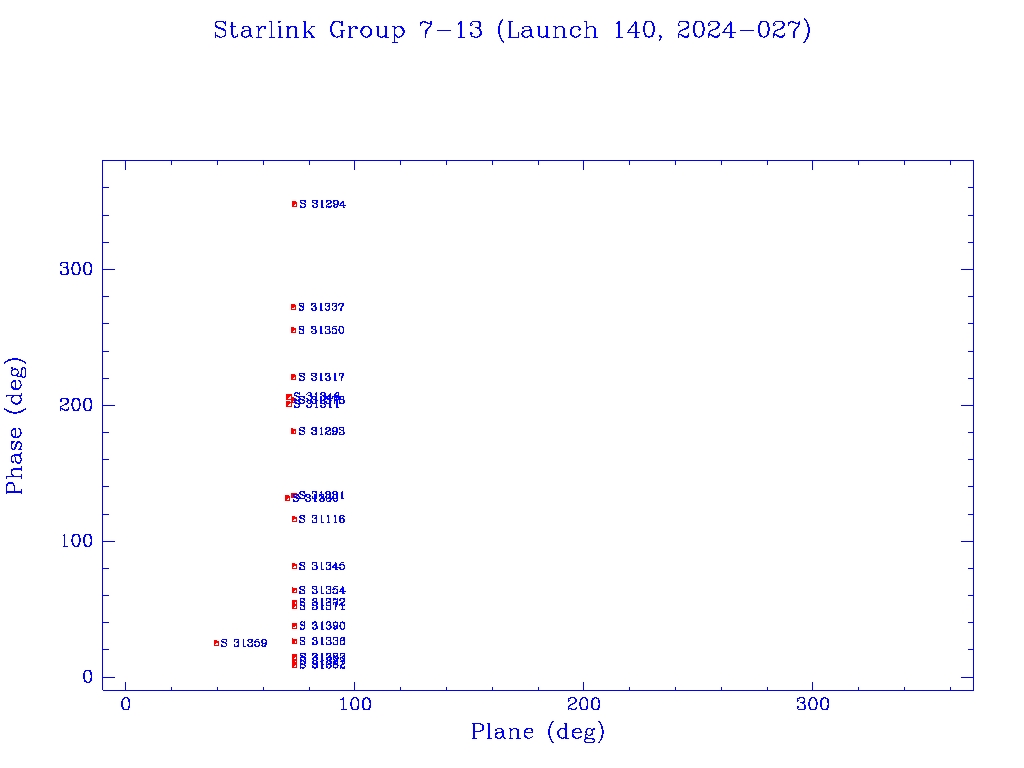Select the red data marker beside S 31116
The image size is (1024, 768).
pyautogui.click(x=294, y=519)
